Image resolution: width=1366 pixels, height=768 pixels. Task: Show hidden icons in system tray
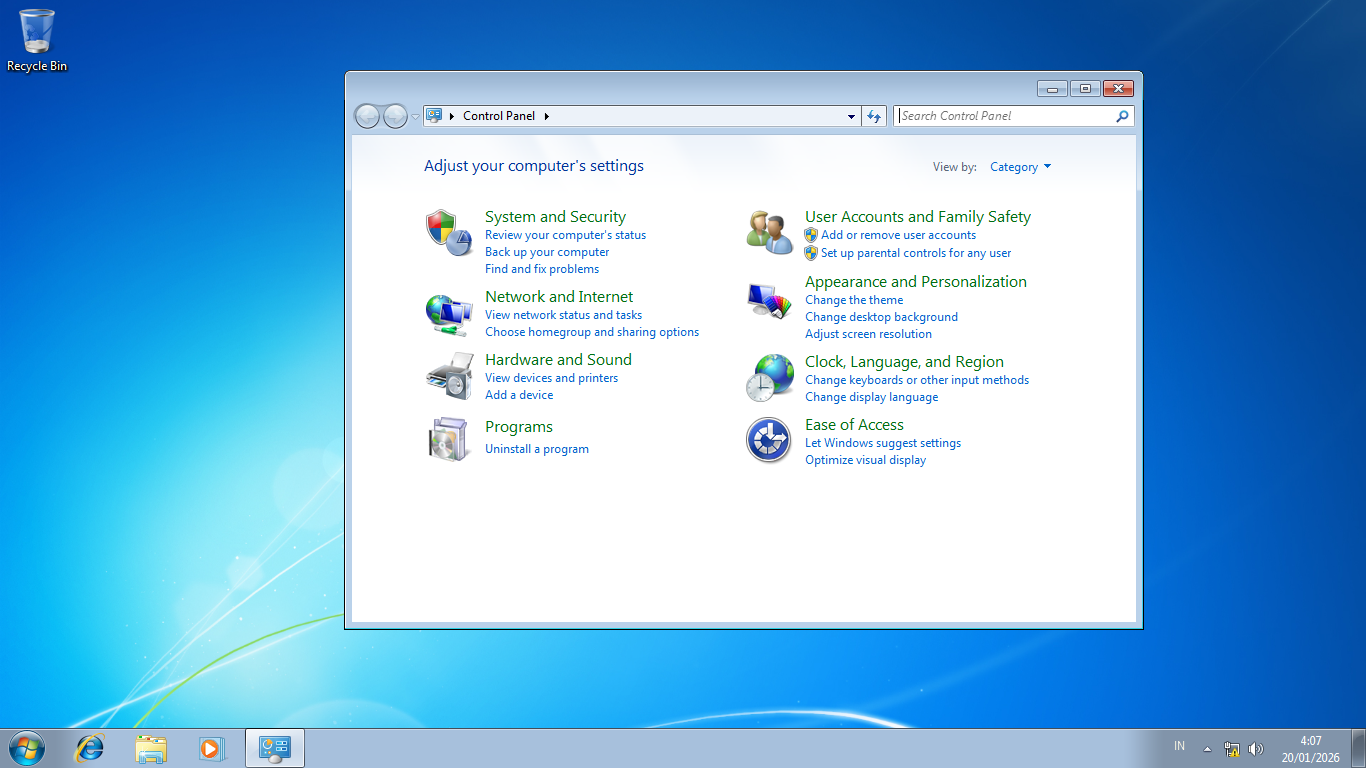coord(1207,748)
